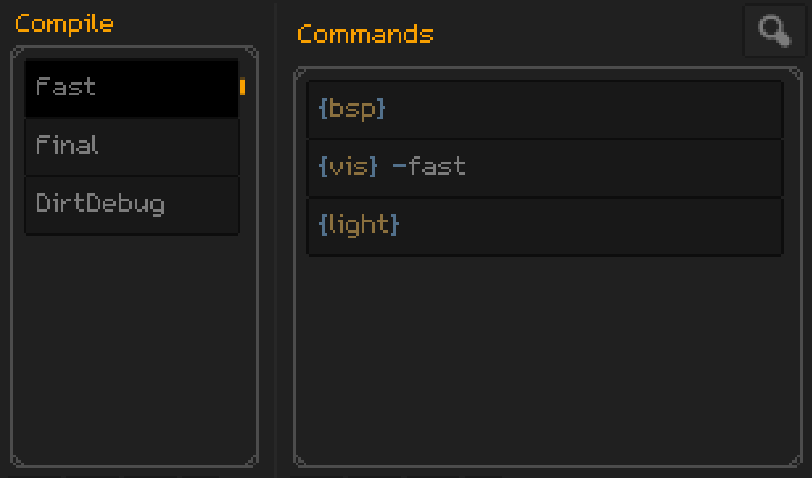
Task: Click the divider between Compile and Commands
Action: pyautogui.click(x=276, y=239)
